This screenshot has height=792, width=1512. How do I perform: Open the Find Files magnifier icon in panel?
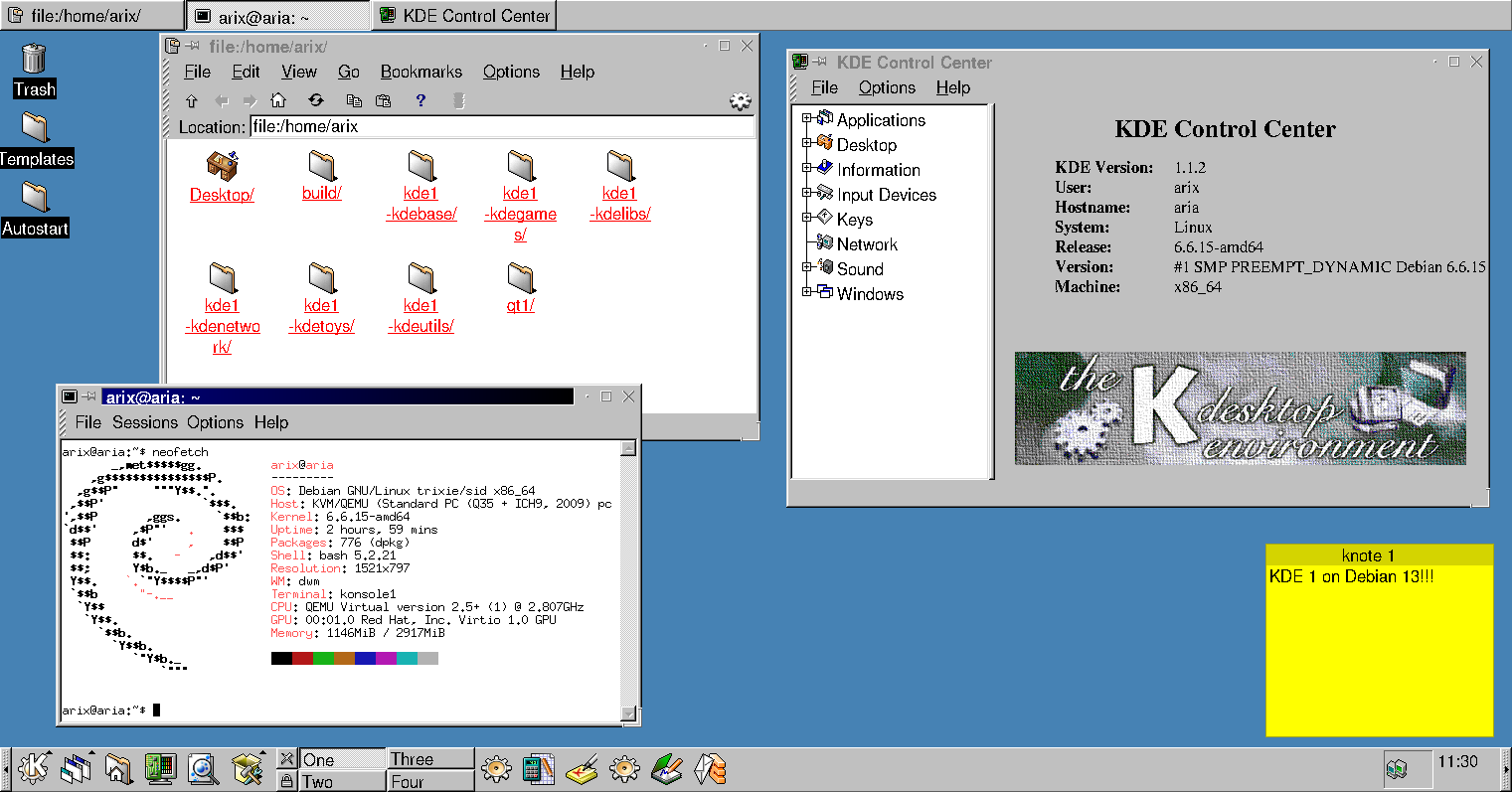(x=203, y=768)
